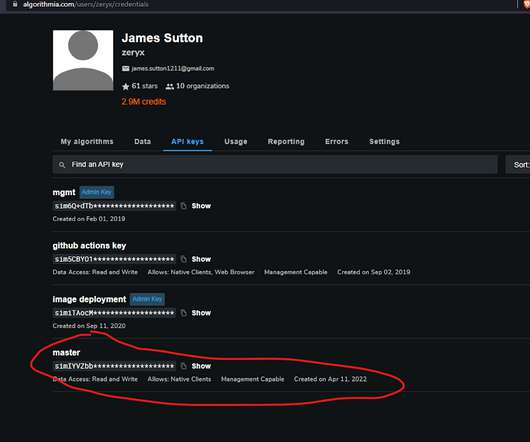Click 'Created on Sep 02, 2019' text
530x442 pixels.
pos(374,272)
